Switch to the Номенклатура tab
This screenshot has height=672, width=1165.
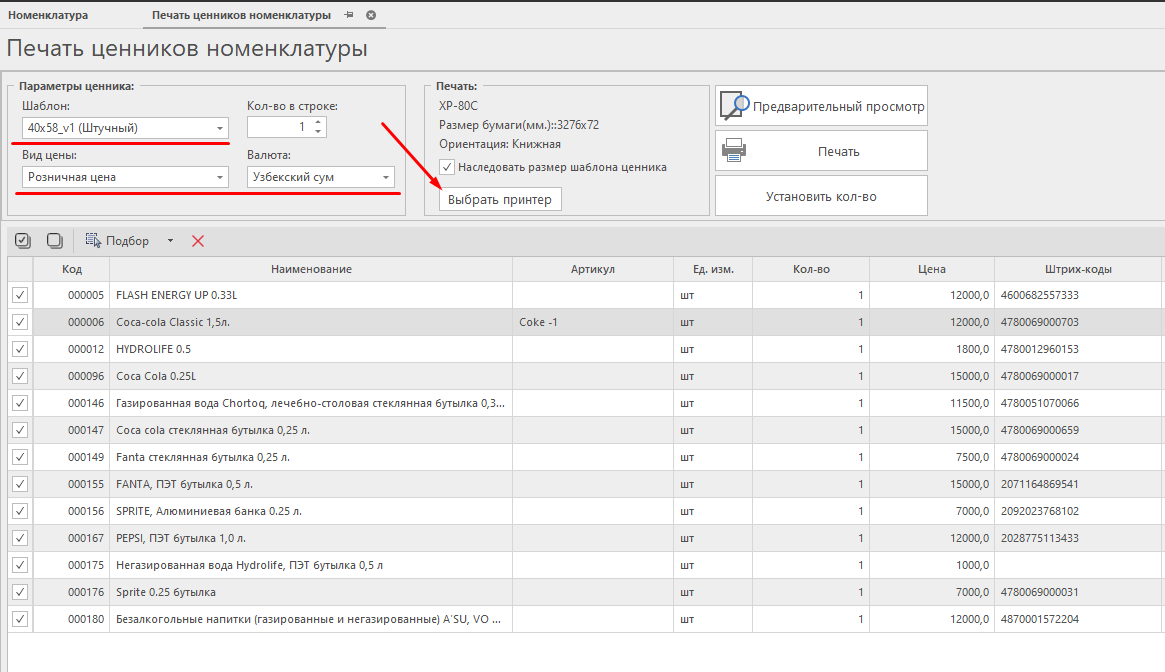[48, 16]
